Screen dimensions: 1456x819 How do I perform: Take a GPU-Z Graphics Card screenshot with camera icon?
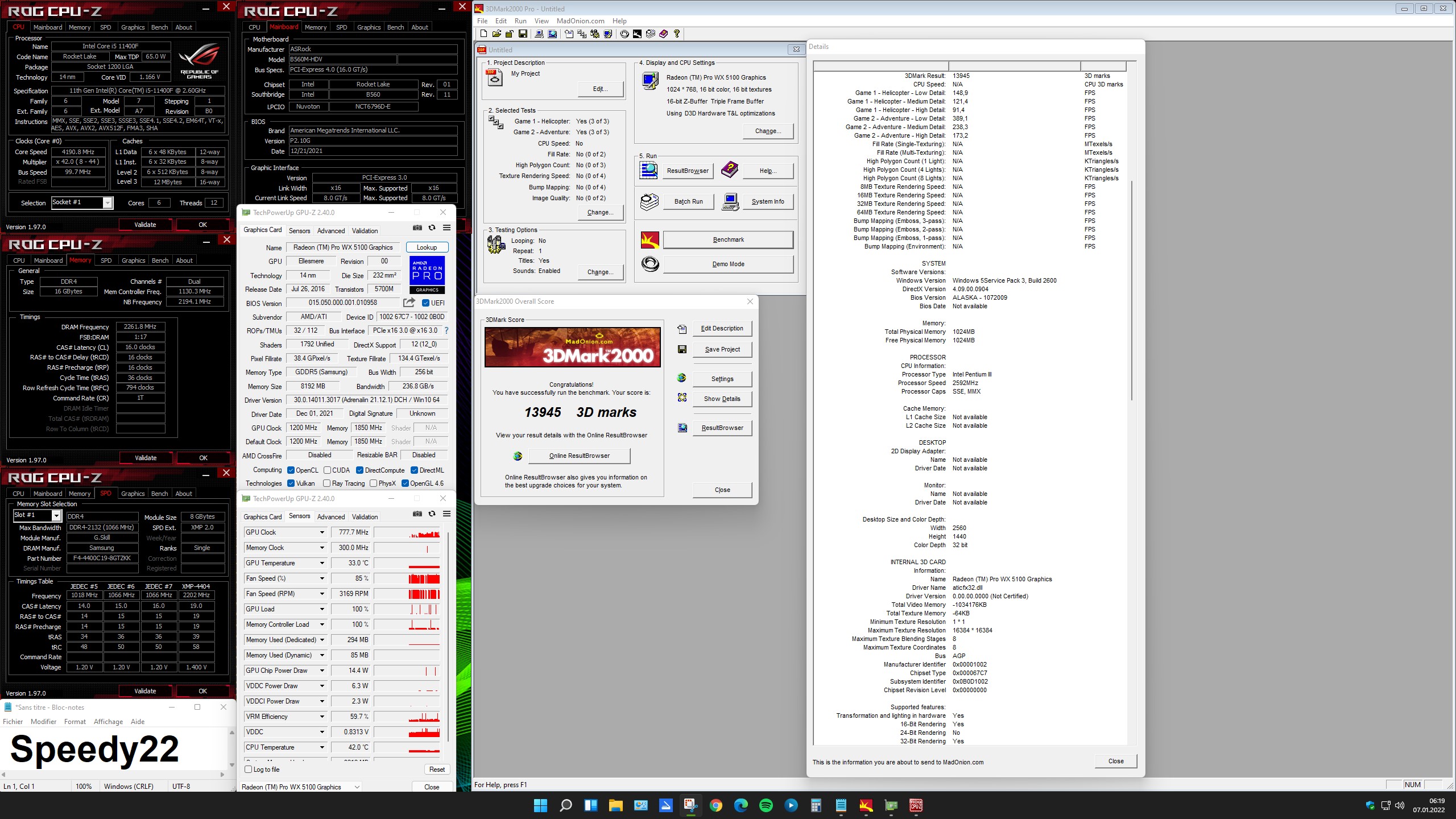point(417,228)
